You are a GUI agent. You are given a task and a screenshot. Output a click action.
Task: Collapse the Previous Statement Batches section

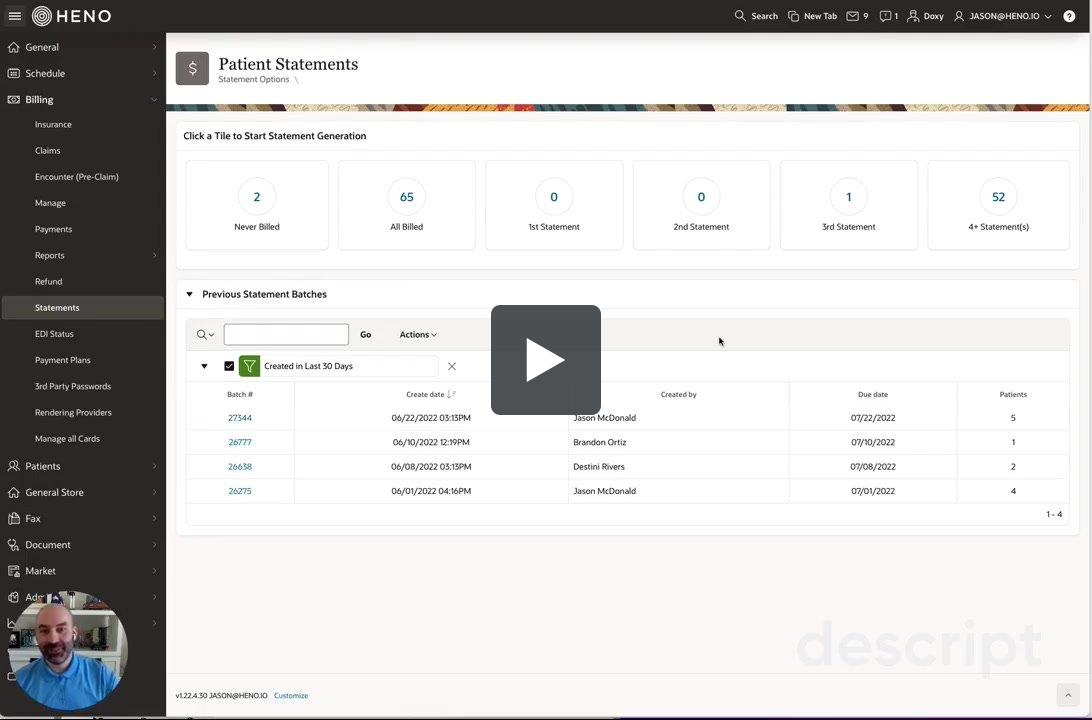pyautogui.click(x=187, y=292)
